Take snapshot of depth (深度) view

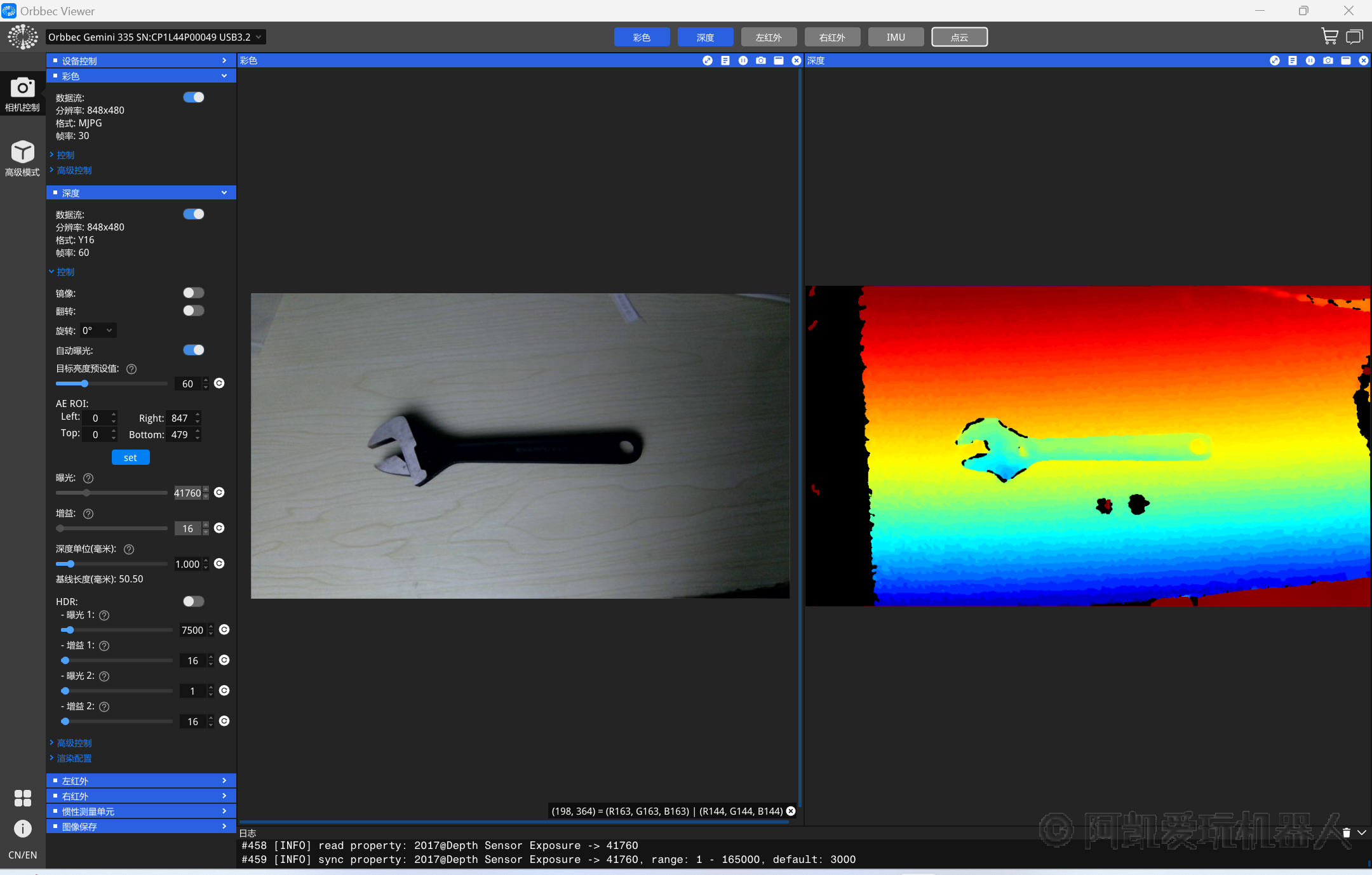coord(1328,60)
